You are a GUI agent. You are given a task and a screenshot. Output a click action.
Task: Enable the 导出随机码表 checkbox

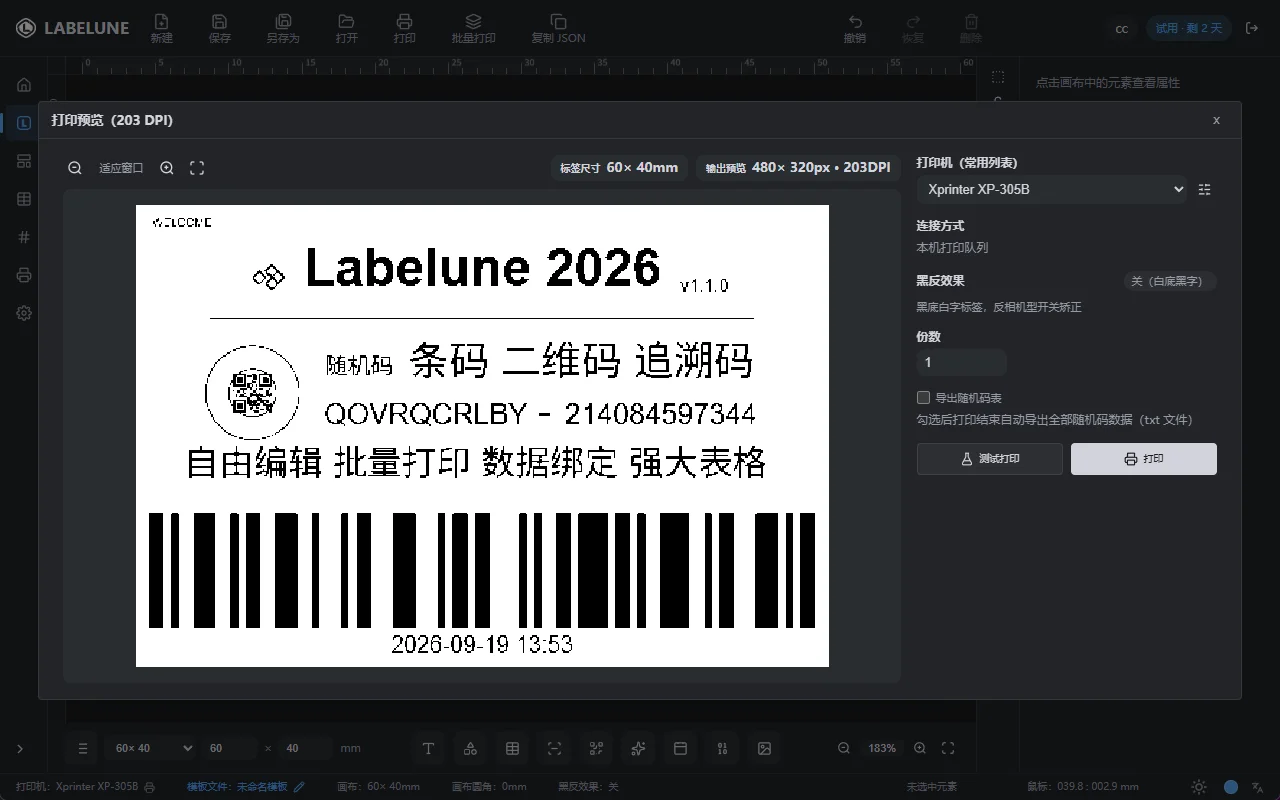coord(924,397)
